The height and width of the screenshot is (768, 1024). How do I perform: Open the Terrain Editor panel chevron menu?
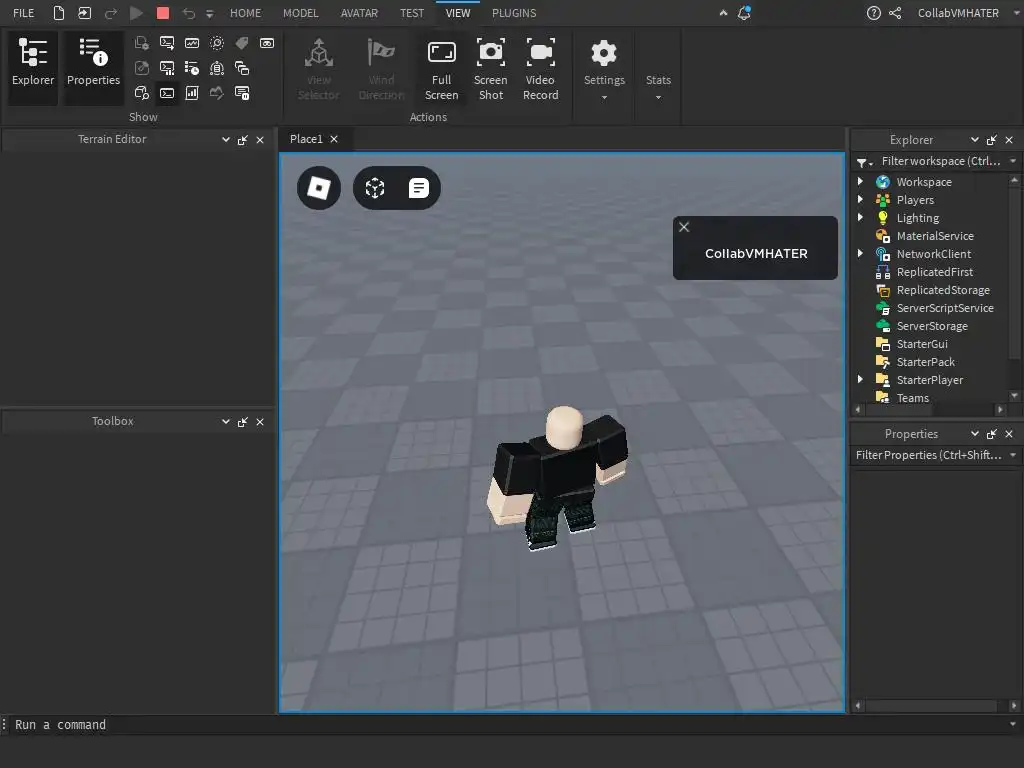225,140
